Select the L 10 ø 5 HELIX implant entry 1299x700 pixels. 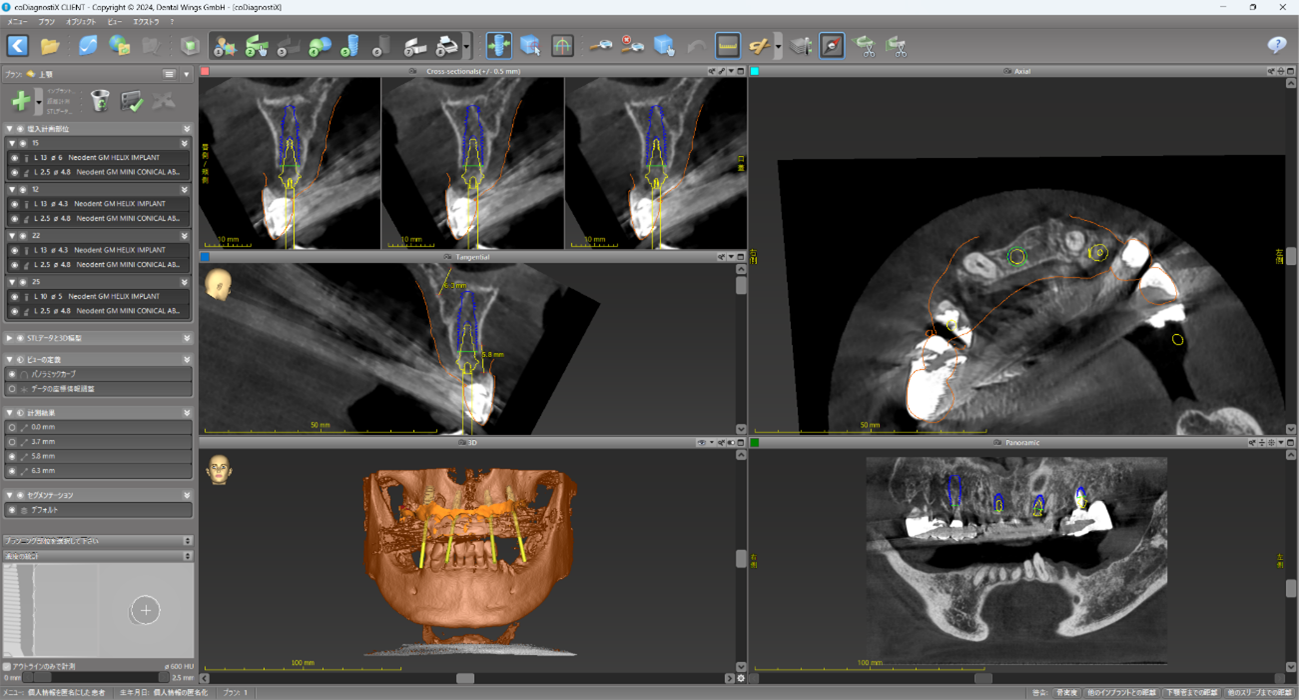pyautogui.click(x=108, y=297)
